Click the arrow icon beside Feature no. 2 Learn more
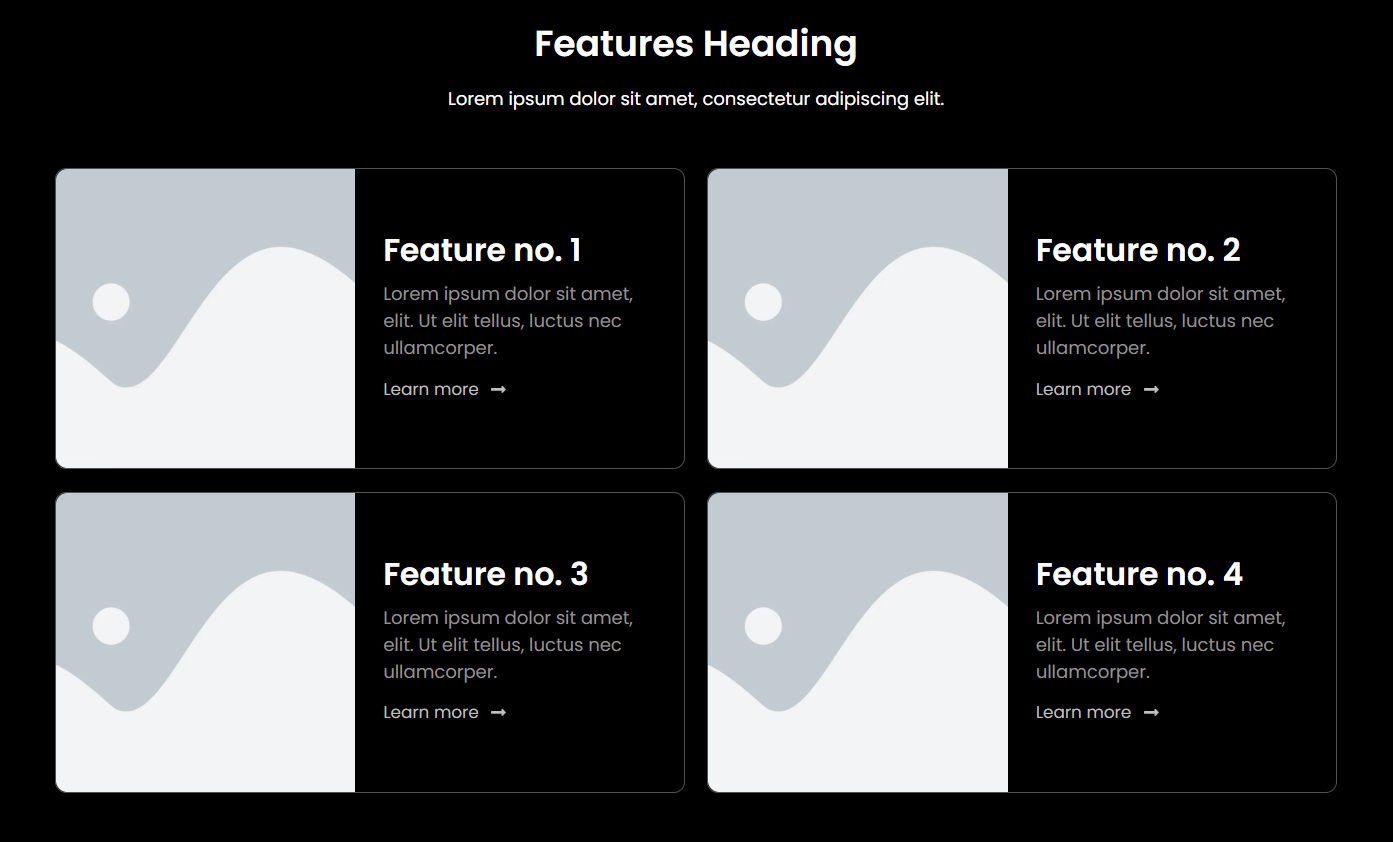 [1151, 390]
